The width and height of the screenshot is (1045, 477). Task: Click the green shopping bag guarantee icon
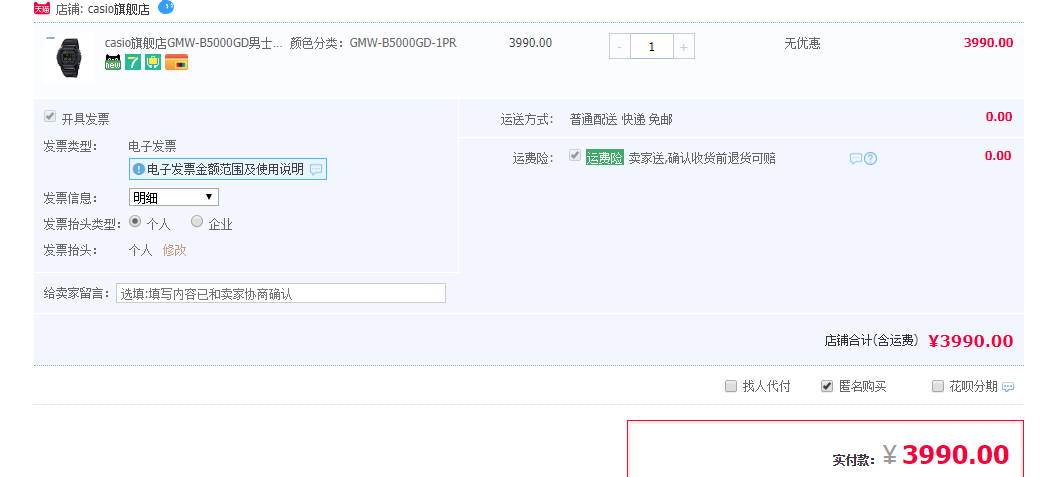pos(153,62)
